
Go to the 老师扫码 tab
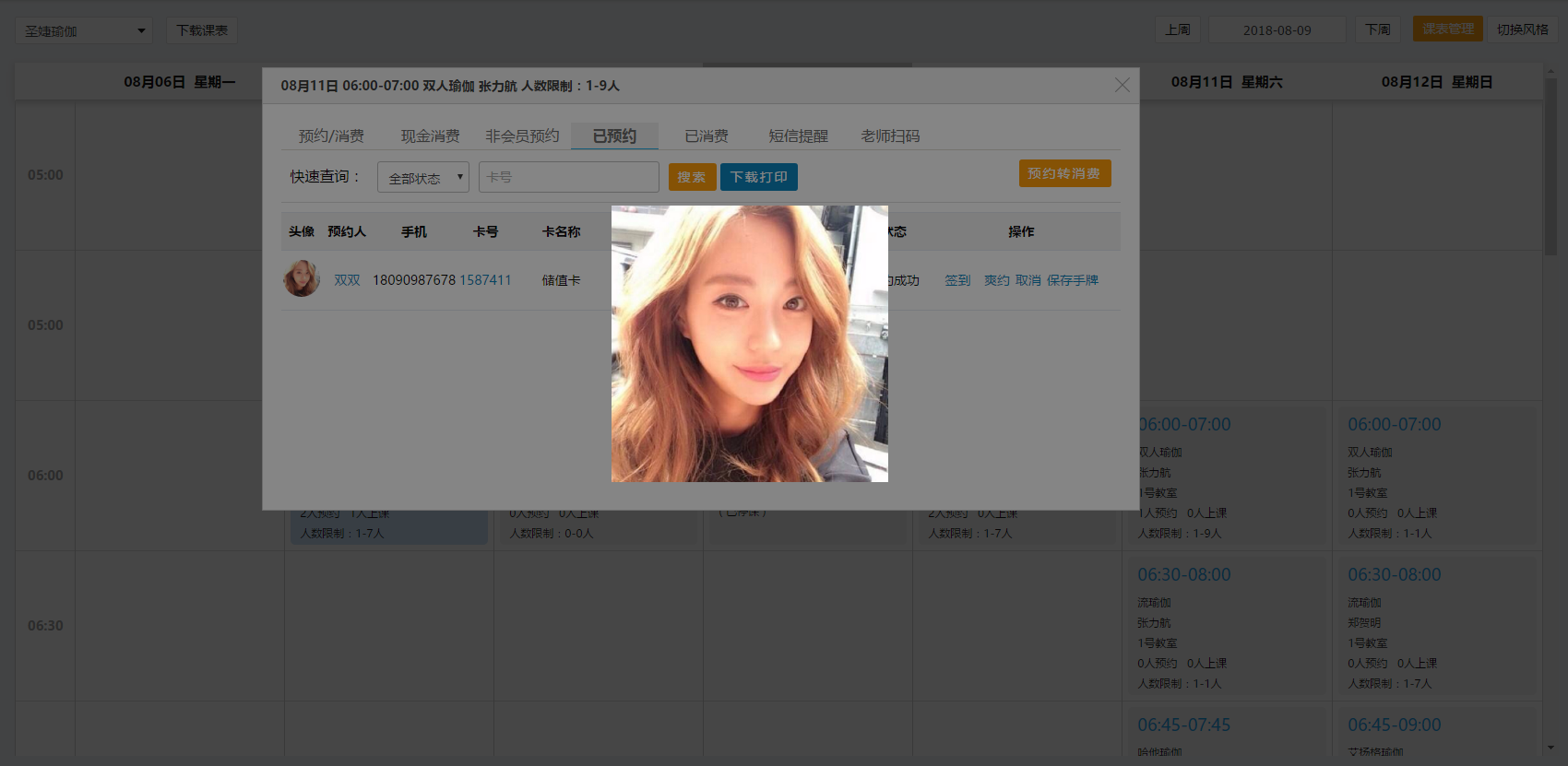(890, 136)
